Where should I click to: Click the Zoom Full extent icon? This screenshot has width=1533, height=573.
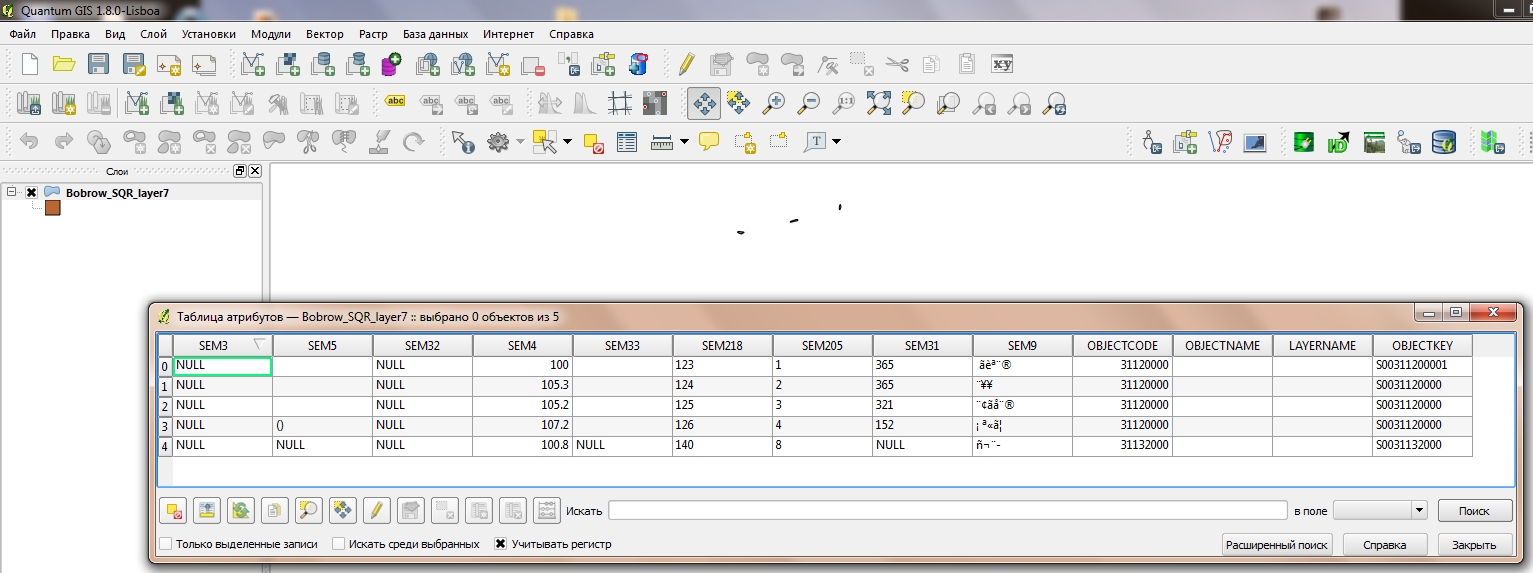pyautogui.click(x=878, y=102)
